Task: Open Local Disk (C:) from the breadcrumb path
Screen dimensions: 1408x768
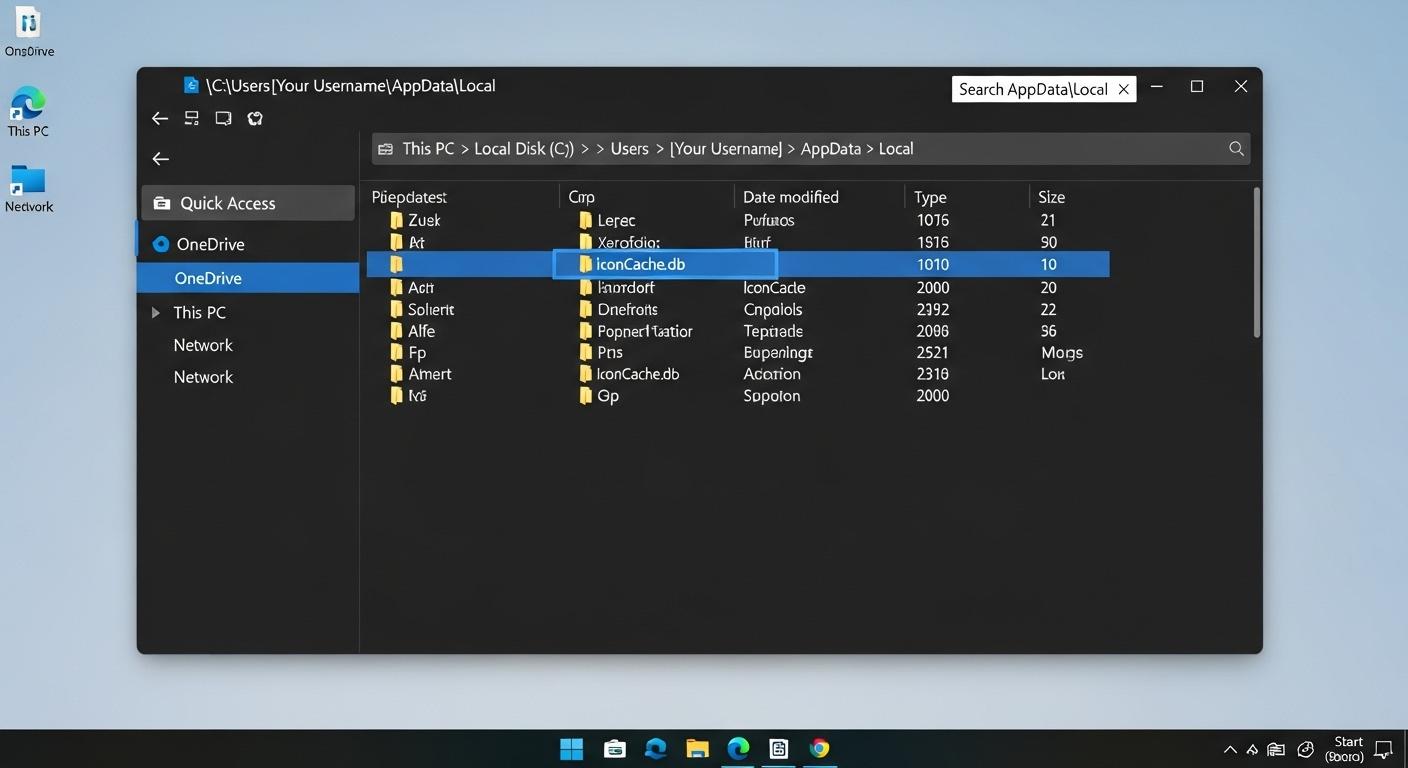Action: [x=522, y=148]
